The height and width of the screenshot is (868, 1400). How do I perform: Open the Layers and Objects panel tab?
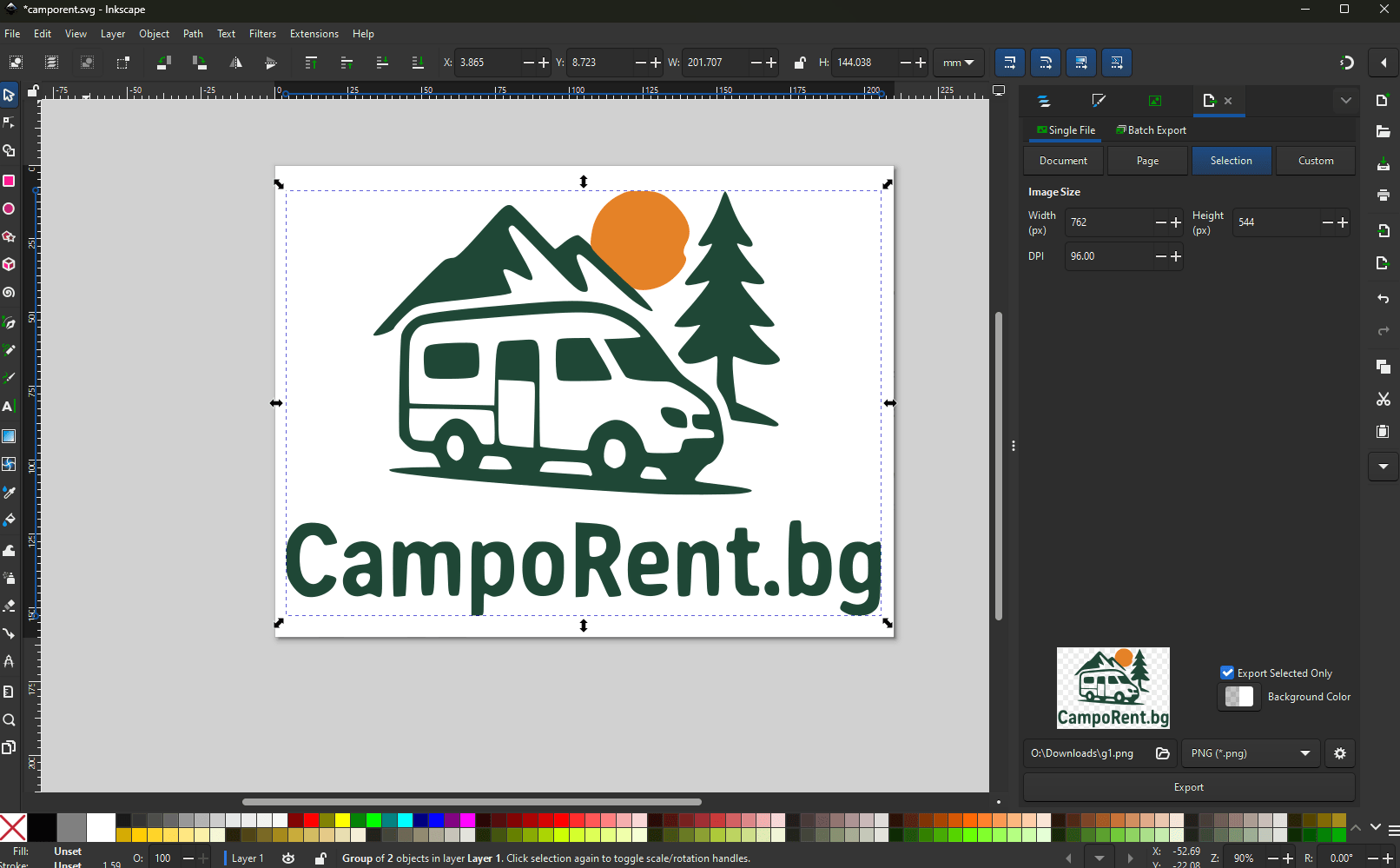1044,101
